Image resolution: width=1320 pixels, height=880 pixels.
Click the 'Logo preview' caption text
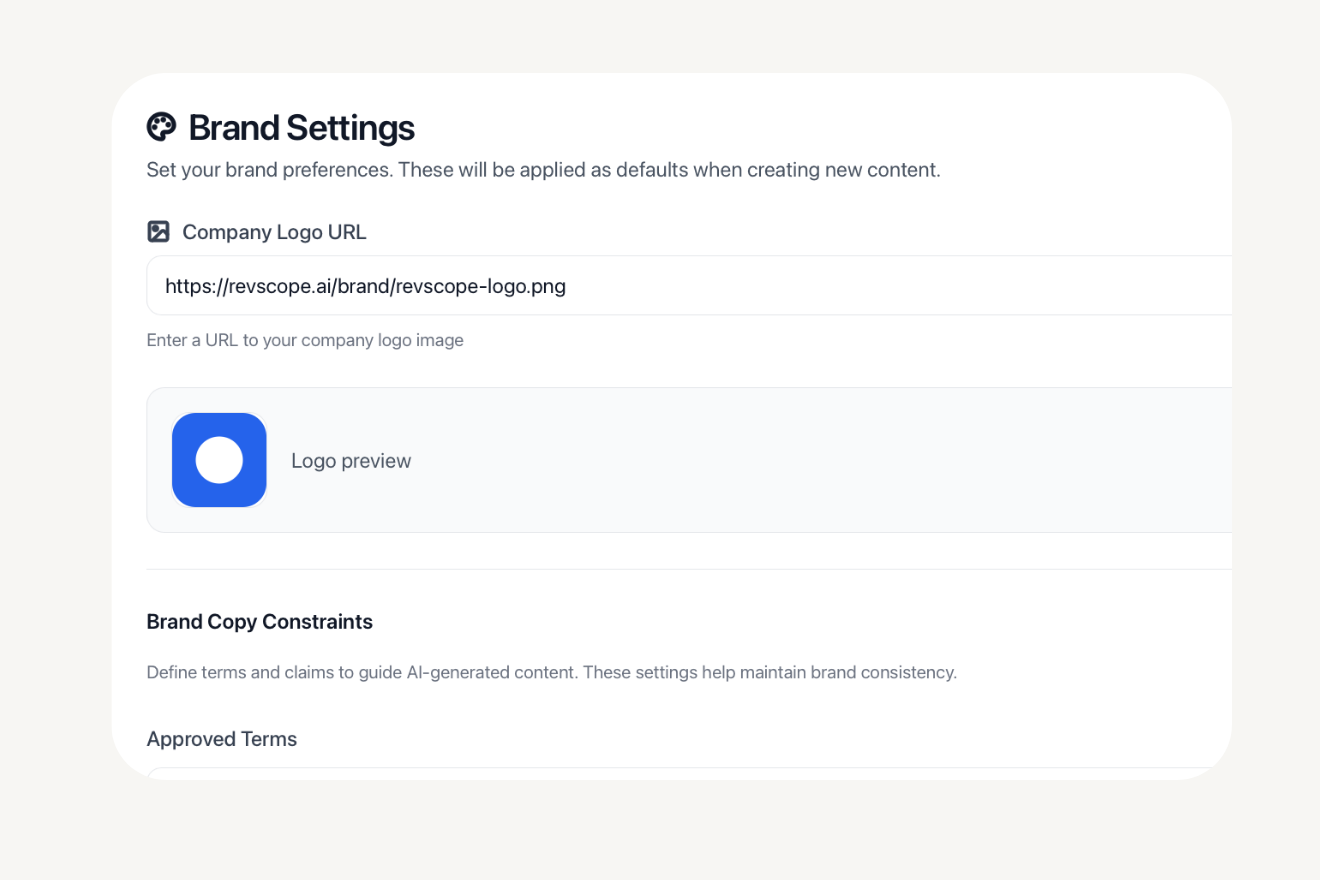(x=351, y=461)
